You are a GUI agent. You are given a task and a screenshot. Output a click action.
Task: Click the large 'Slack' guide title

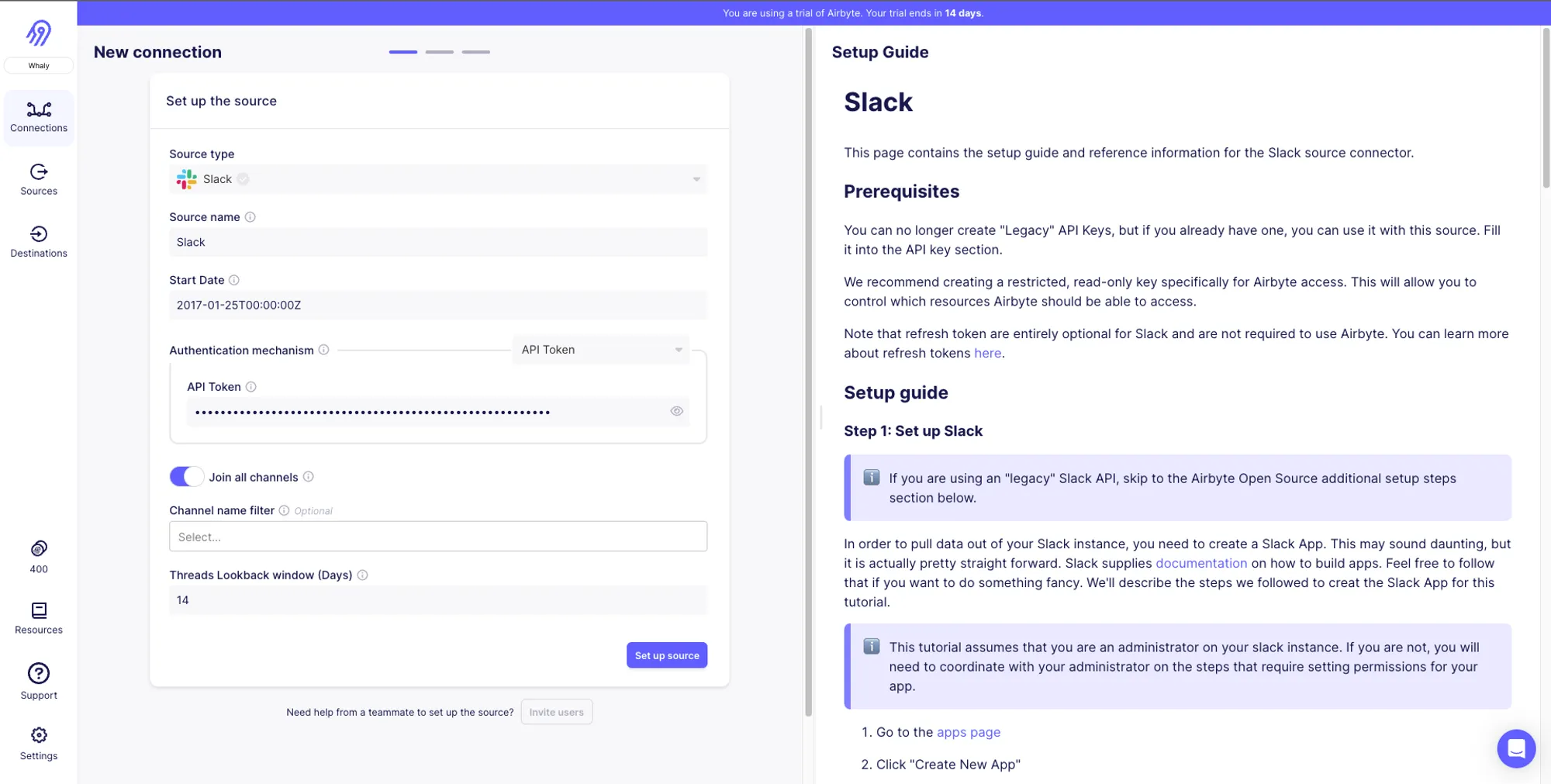[878, 102]
